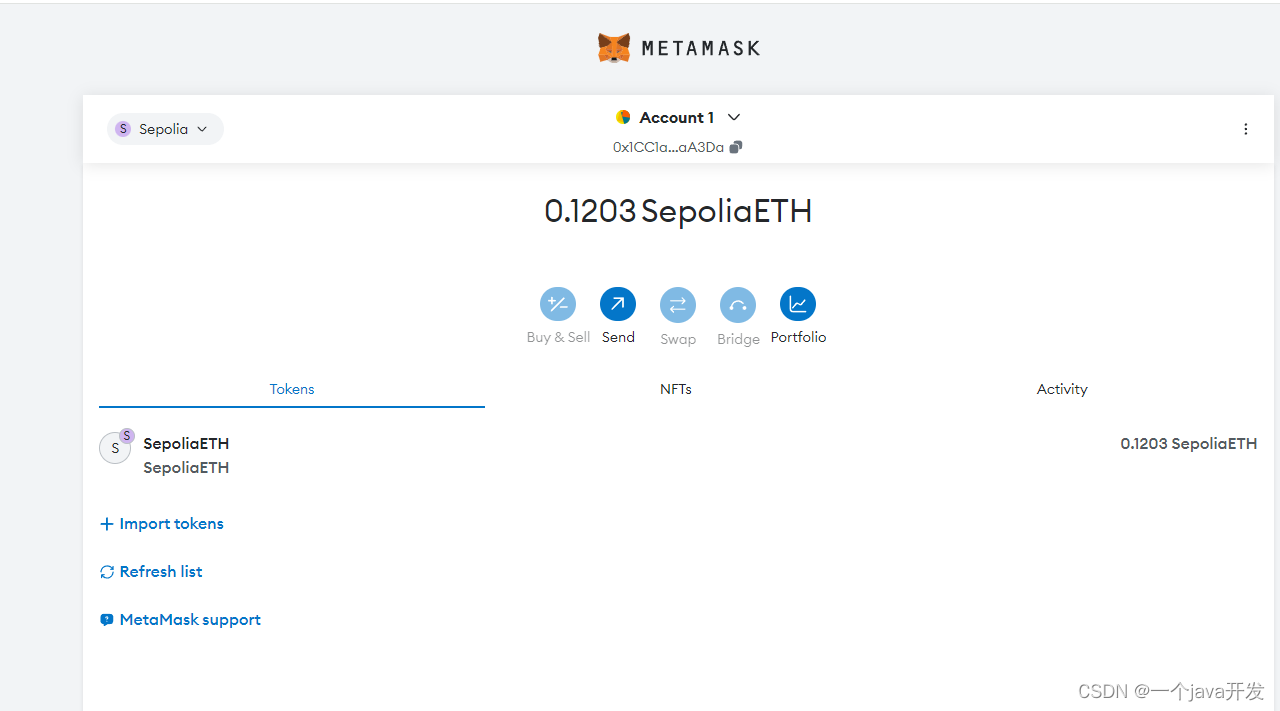The image size is (1280, 711).
Task: Click the Send arrow icon
Action: click(618, 304)
